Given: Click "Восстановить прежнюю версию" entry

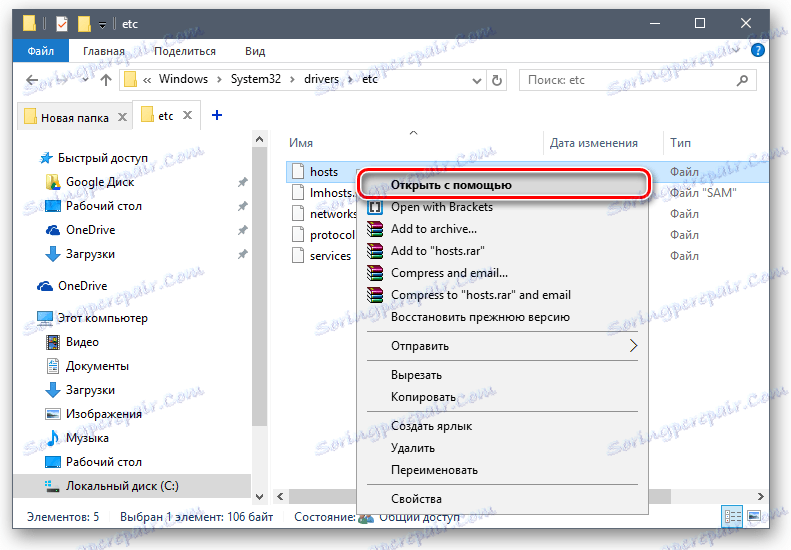Looking at the screenshot, I should (502, 317).
